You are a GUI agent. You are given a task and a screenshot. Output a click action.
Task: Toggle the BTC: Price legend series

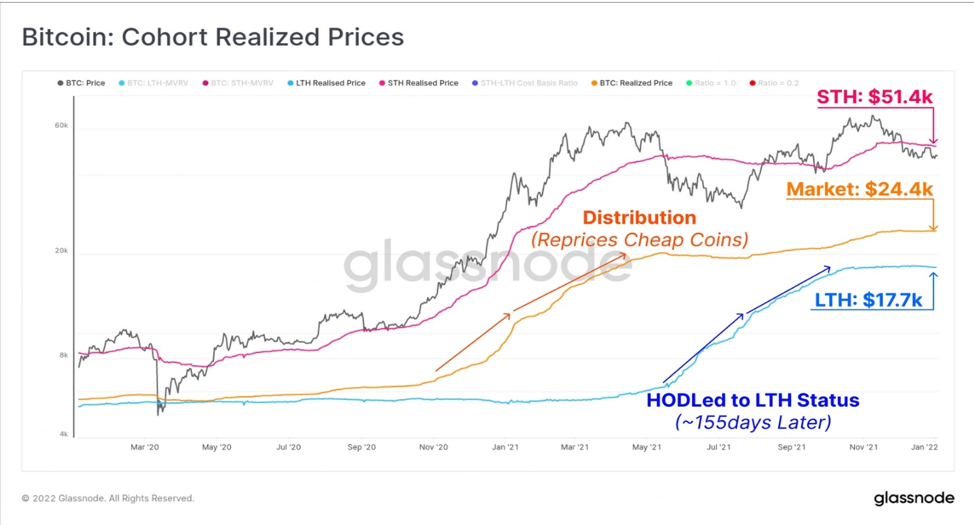pyautogui.click(x=81, y=83)
